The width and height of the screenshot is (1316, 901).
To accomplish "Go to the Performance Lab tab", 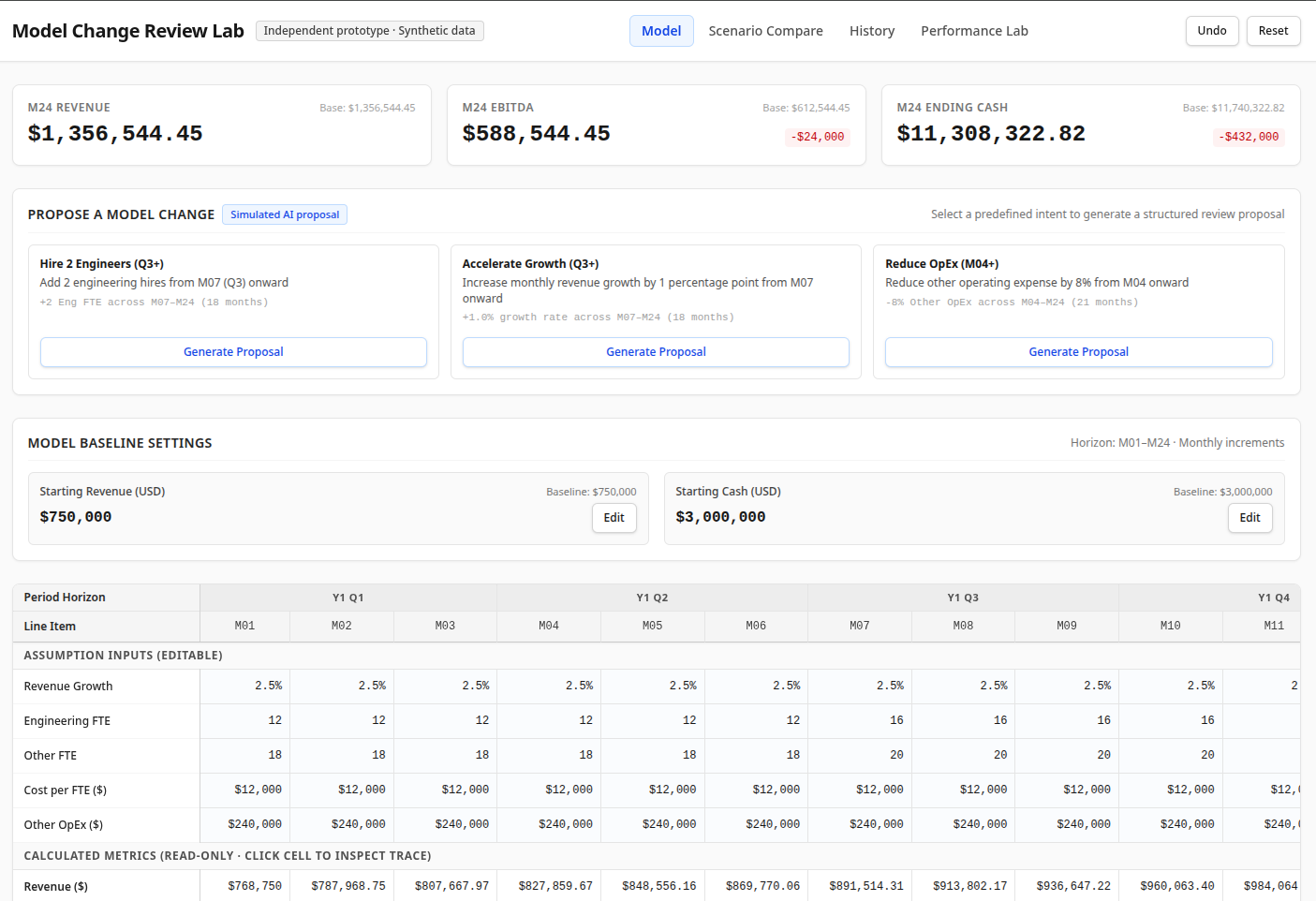I will pyautogui.click(x=974, y=31).
